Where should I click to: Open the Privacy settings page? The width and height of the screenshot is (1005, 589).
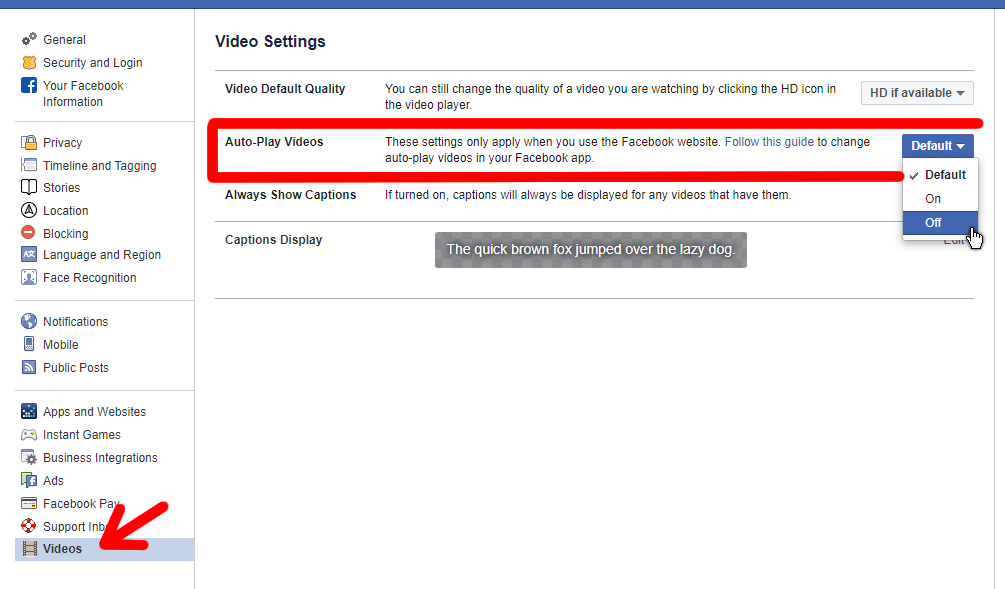tap(62, 143)
